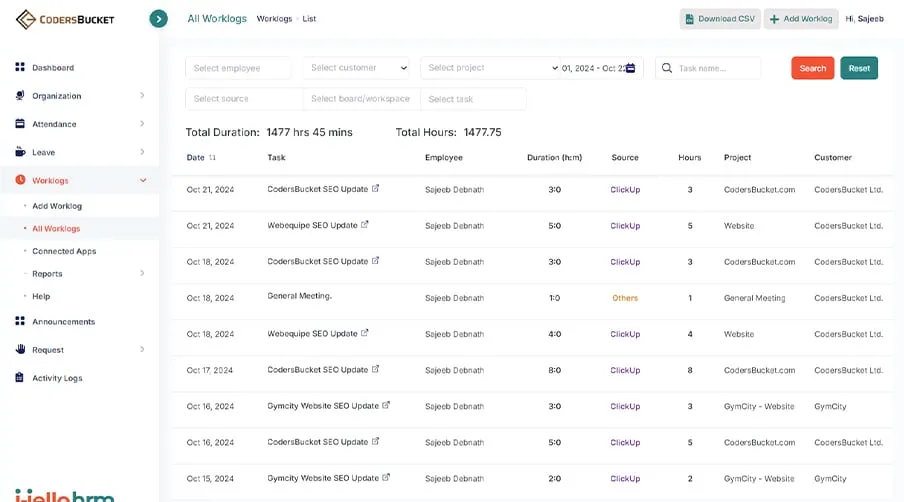The width and height of the screenshot is (904, 502).
Task: Click the General Meeting. task cell
Action: (300, 296)
